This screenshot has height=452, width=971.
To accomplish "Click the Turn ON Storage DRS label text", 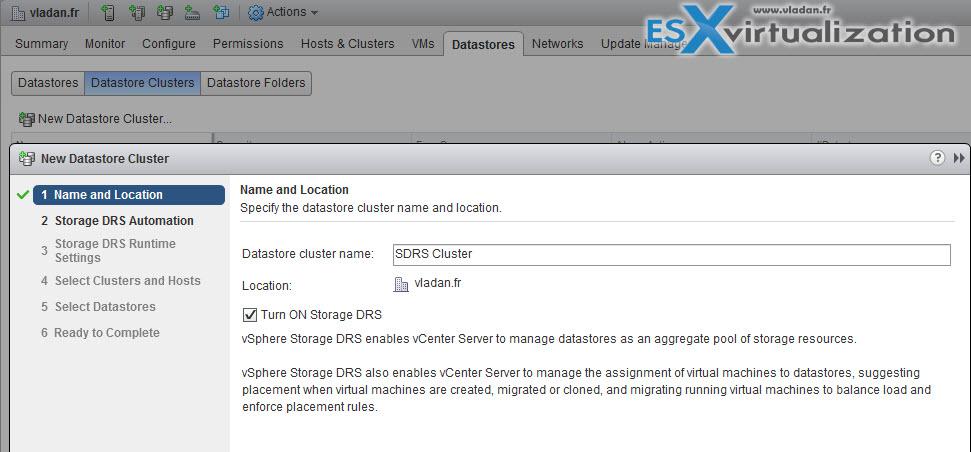I will click(321, 315).
